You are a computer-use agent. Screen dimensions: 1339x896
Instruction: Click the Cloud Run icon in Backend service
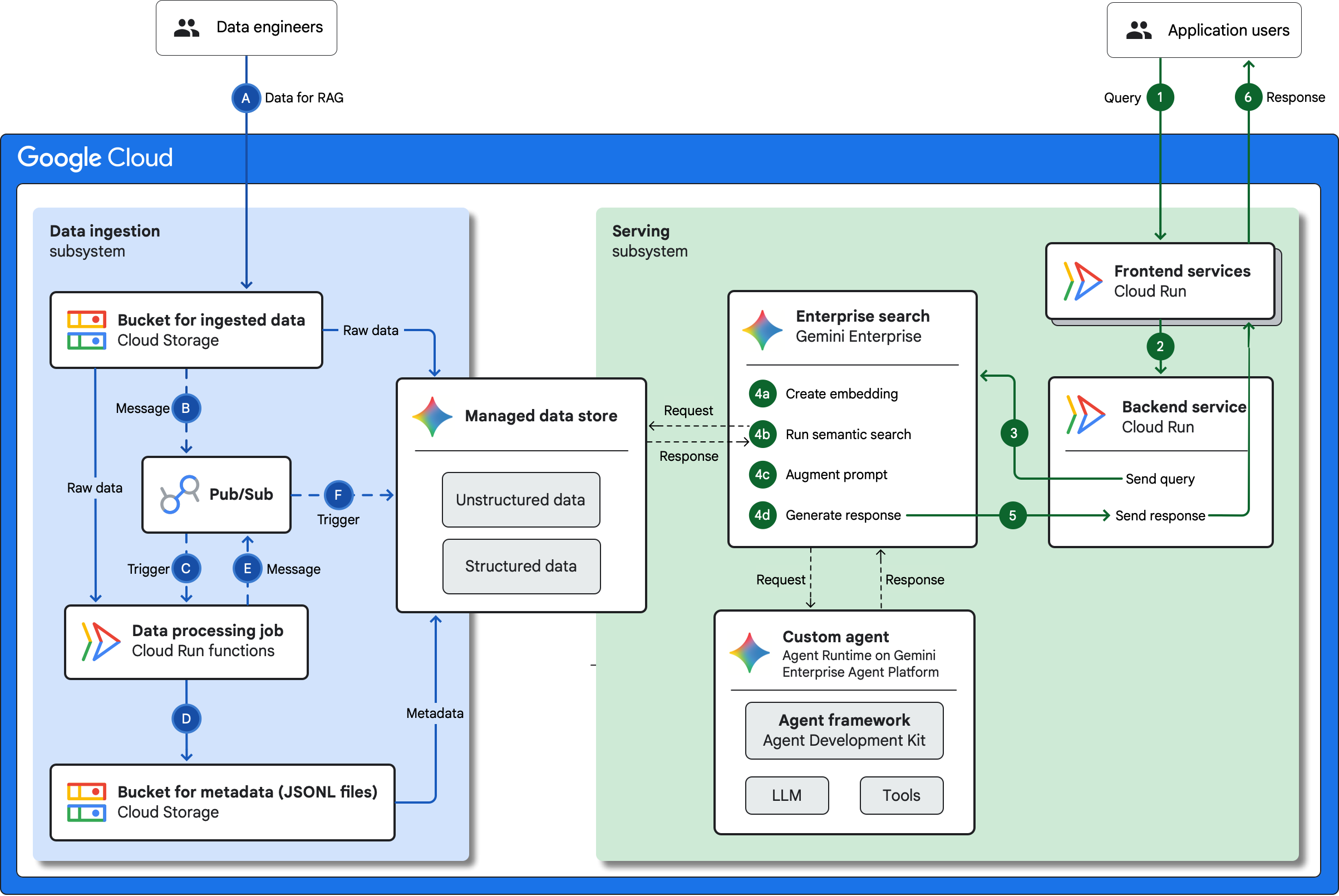coord(1085,415)
